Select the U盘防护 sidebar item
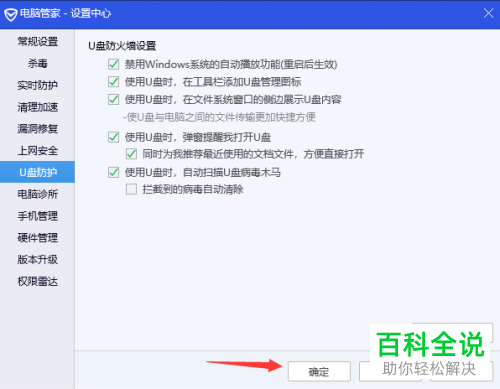This screenshot has width=500, height=389. click(37, 172)
